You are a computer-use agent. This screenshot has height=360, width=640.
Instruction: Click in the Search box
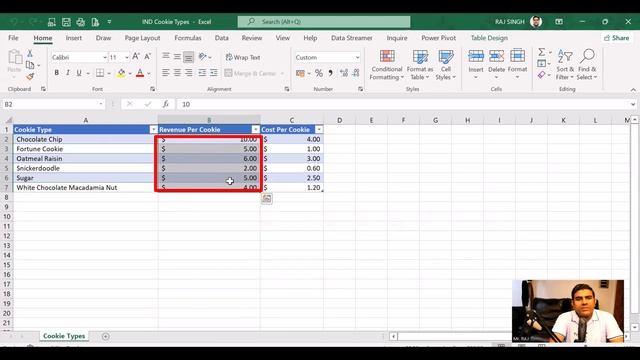pos(324,22)
